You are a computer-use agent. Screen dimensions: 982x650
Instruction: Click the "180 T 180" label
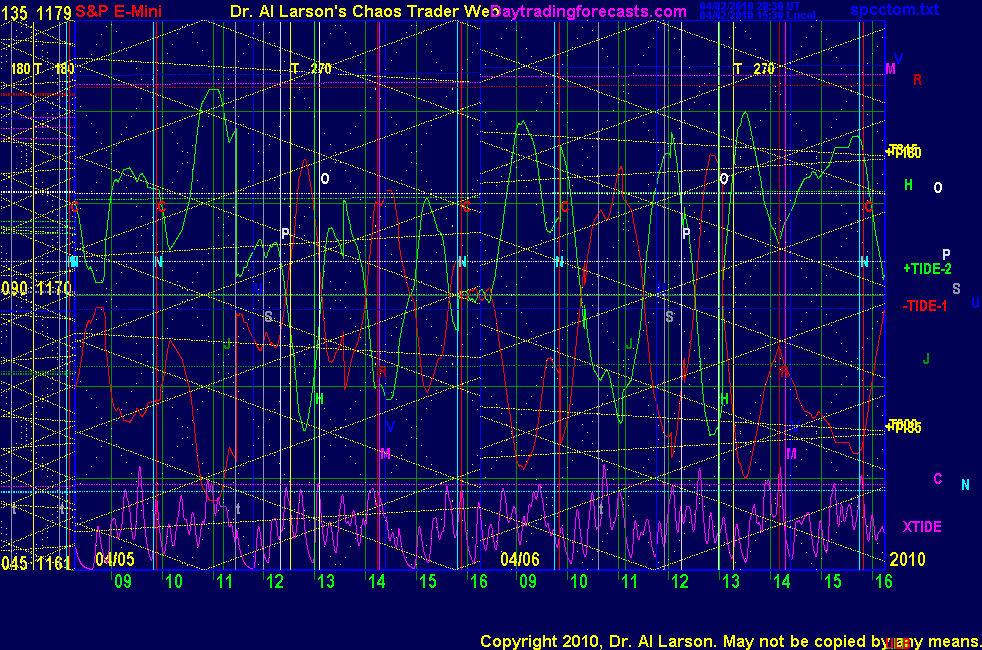42,68
